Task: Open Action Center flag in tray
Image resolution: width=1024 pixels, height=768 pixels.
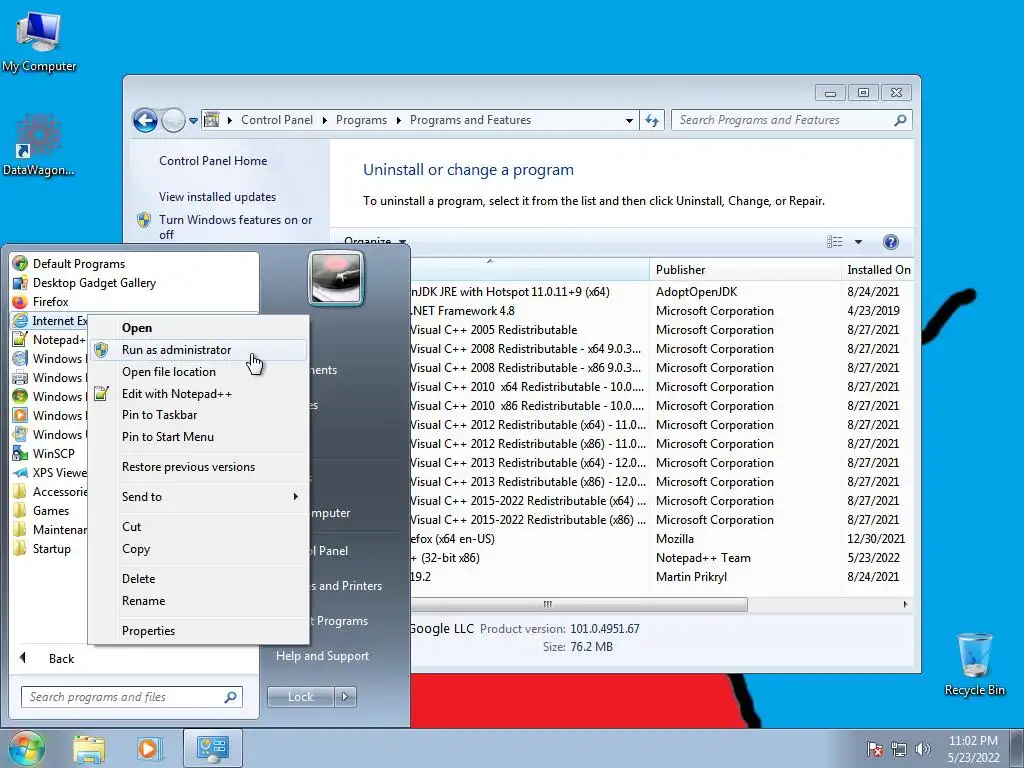Action: coord(874,749)
